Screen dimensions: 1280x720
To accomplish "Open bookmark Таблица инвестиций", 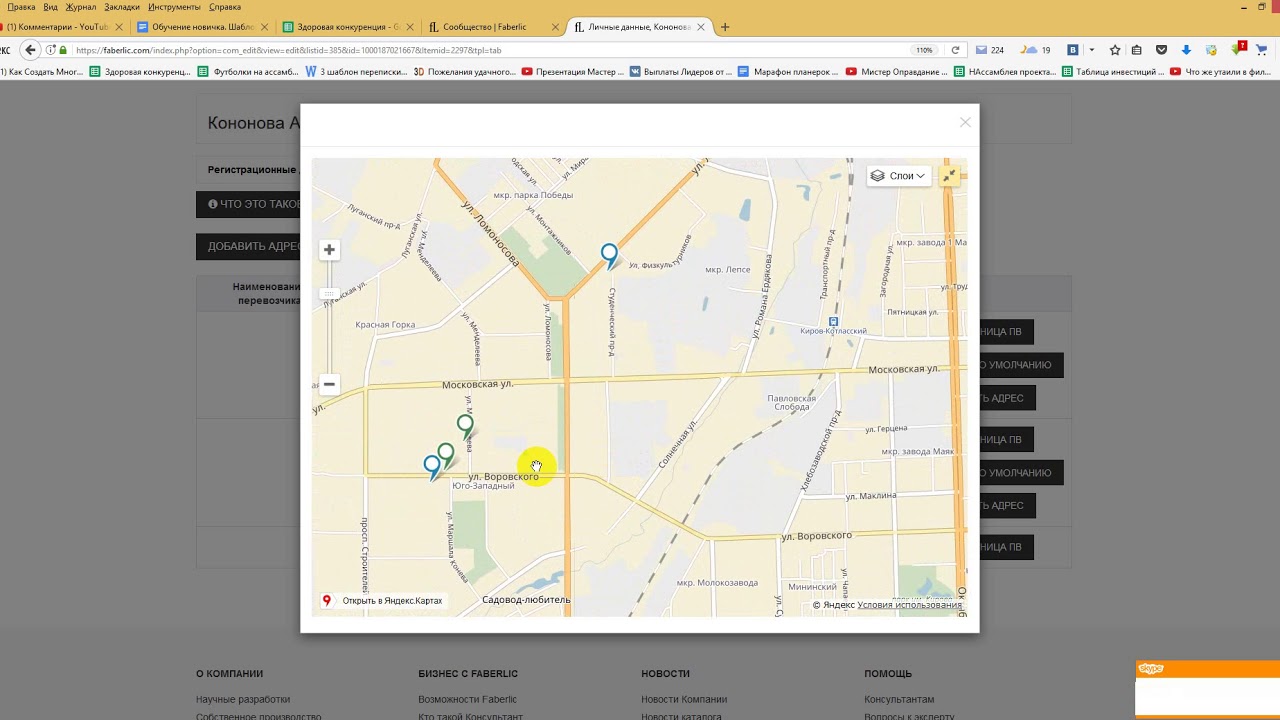I will pyautogui.click(x=1113, y=72).
